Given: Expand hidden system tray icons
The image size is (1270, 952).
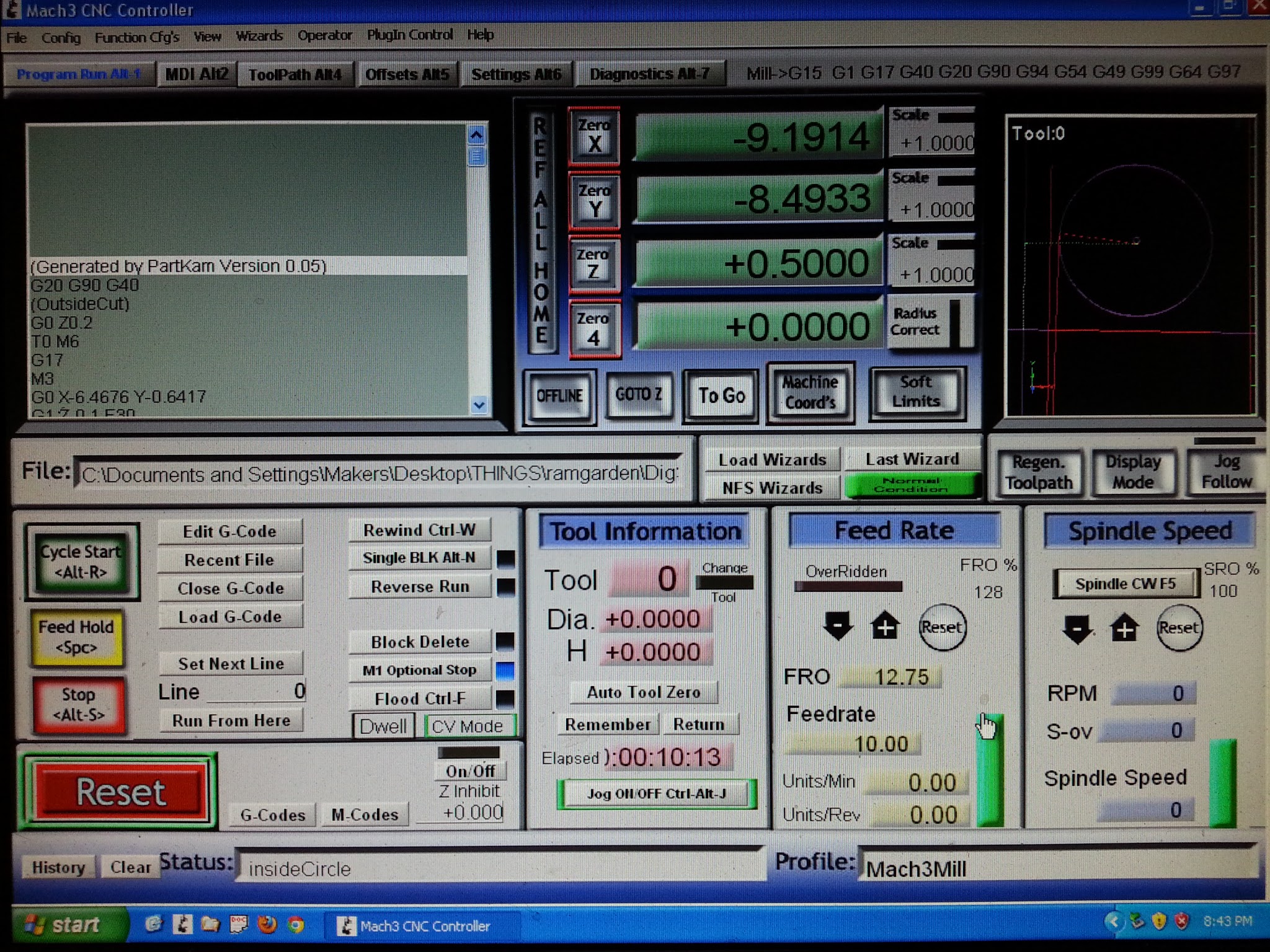Looking at the screenshot, I should point(1114,922).
